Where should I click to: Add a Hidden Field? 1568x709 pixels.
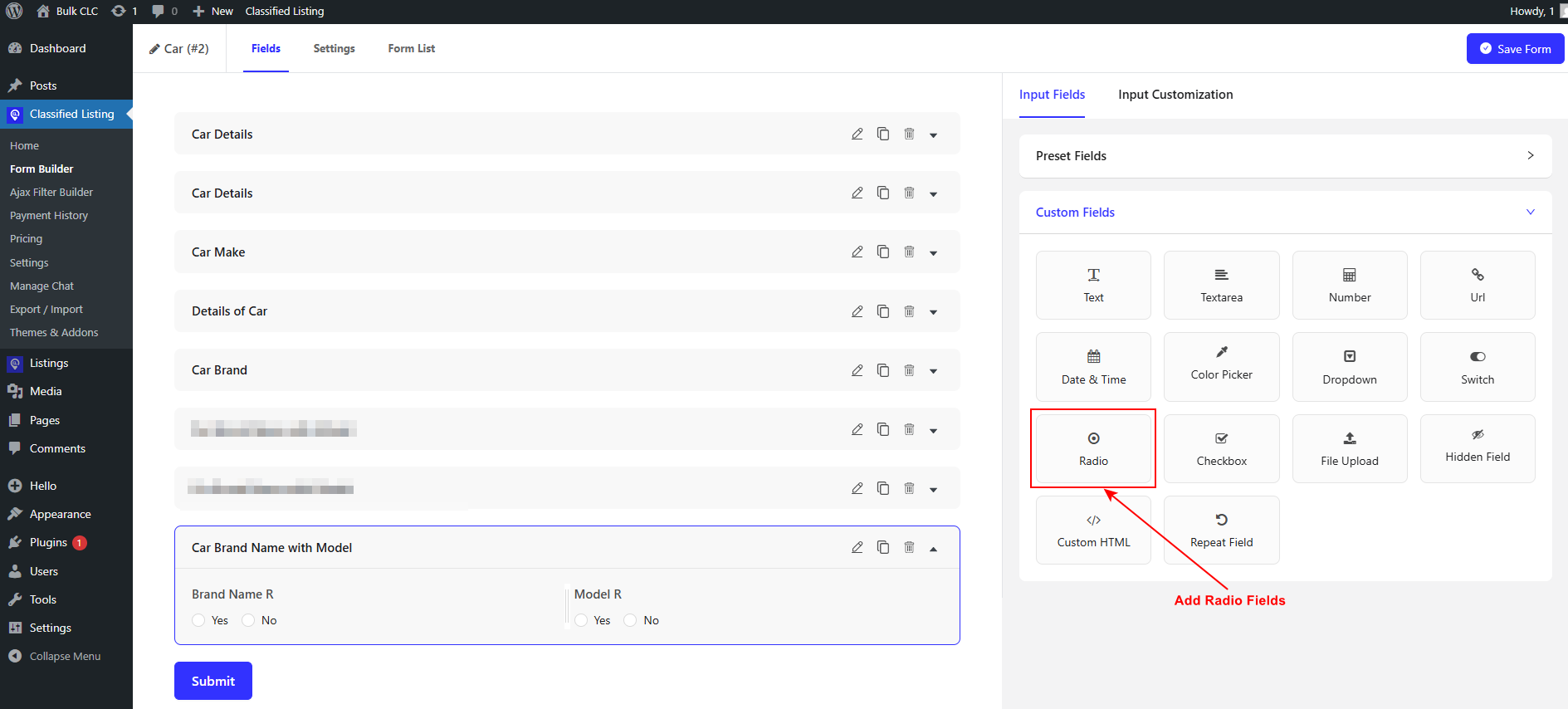1478,448
